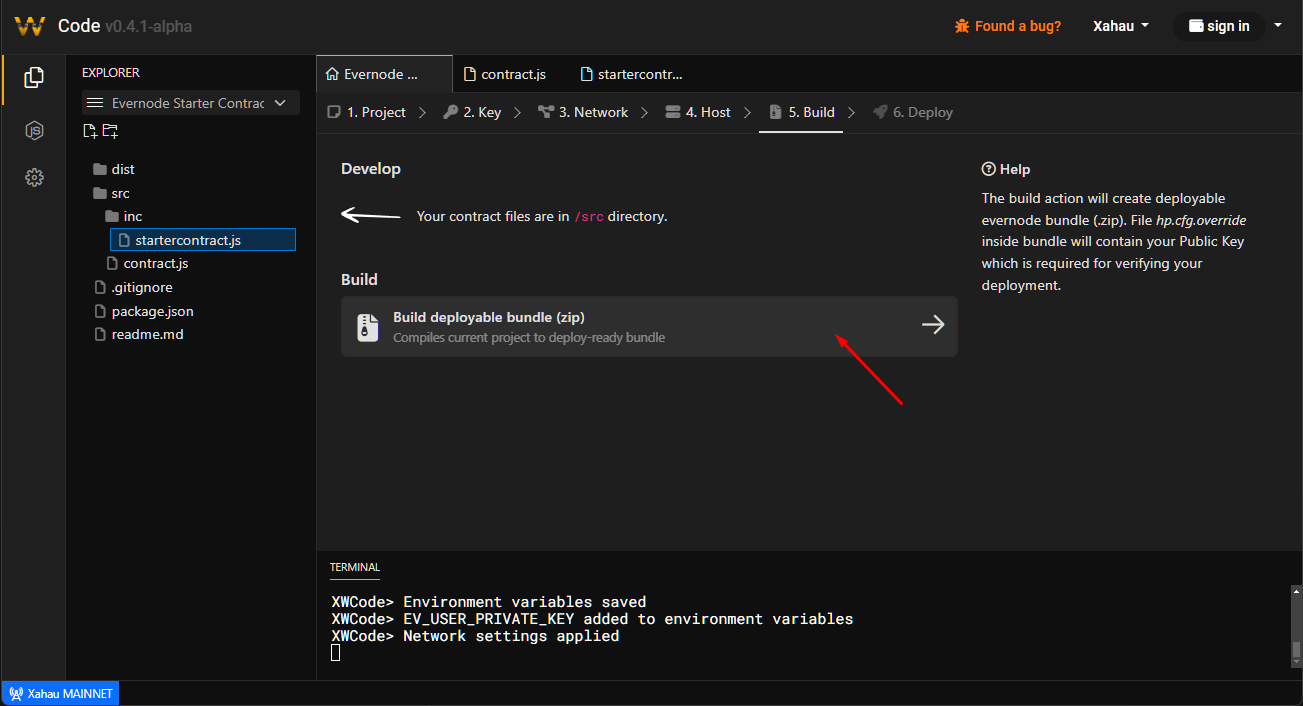Viewport: 1303px width, 706px height.
Task: Click the hamburger icon of project selector
Action: click(95, 103)
